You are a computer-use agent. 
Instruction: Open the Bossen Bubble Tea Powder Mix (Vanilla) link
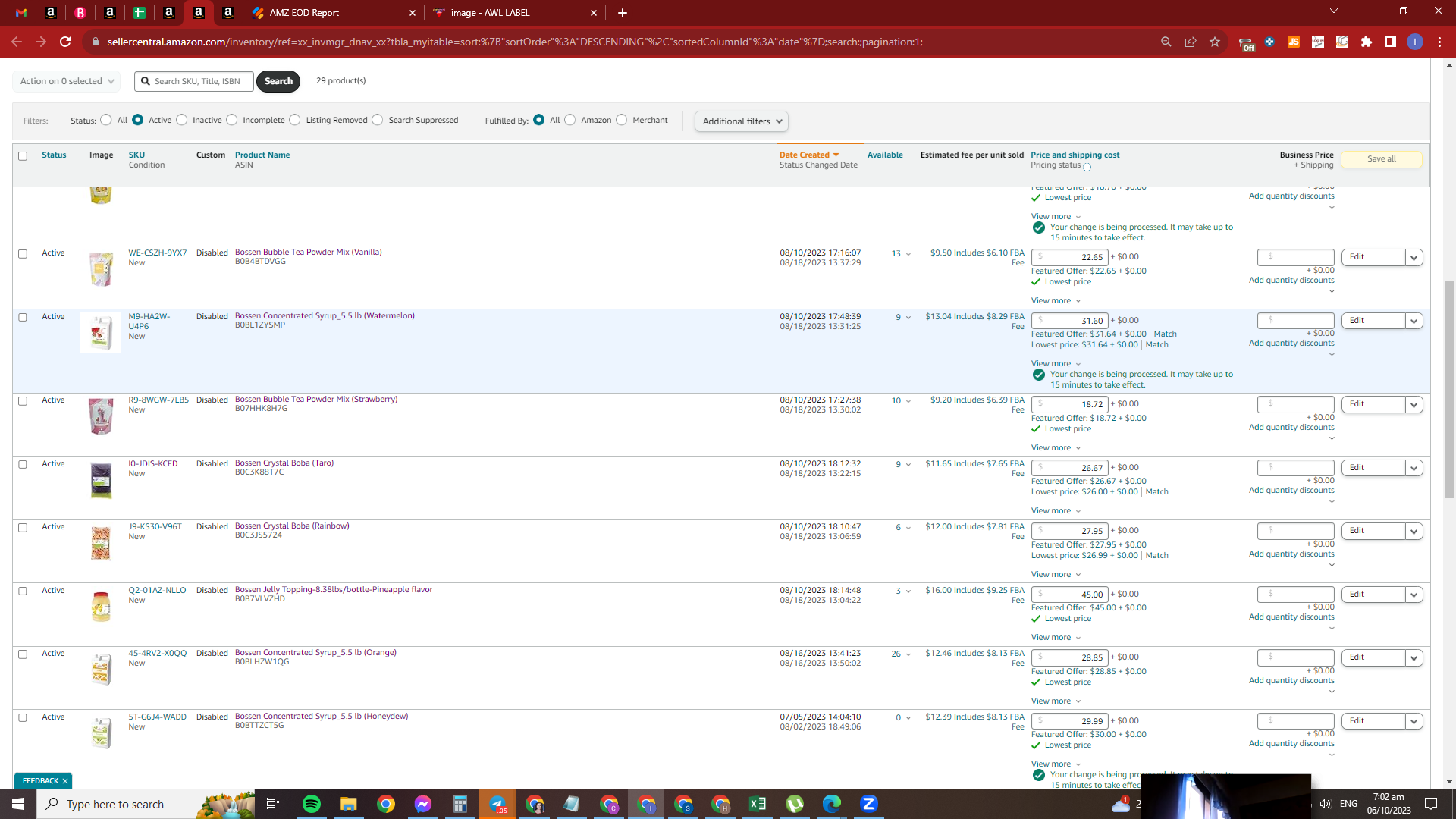click(x=309, y=253)
